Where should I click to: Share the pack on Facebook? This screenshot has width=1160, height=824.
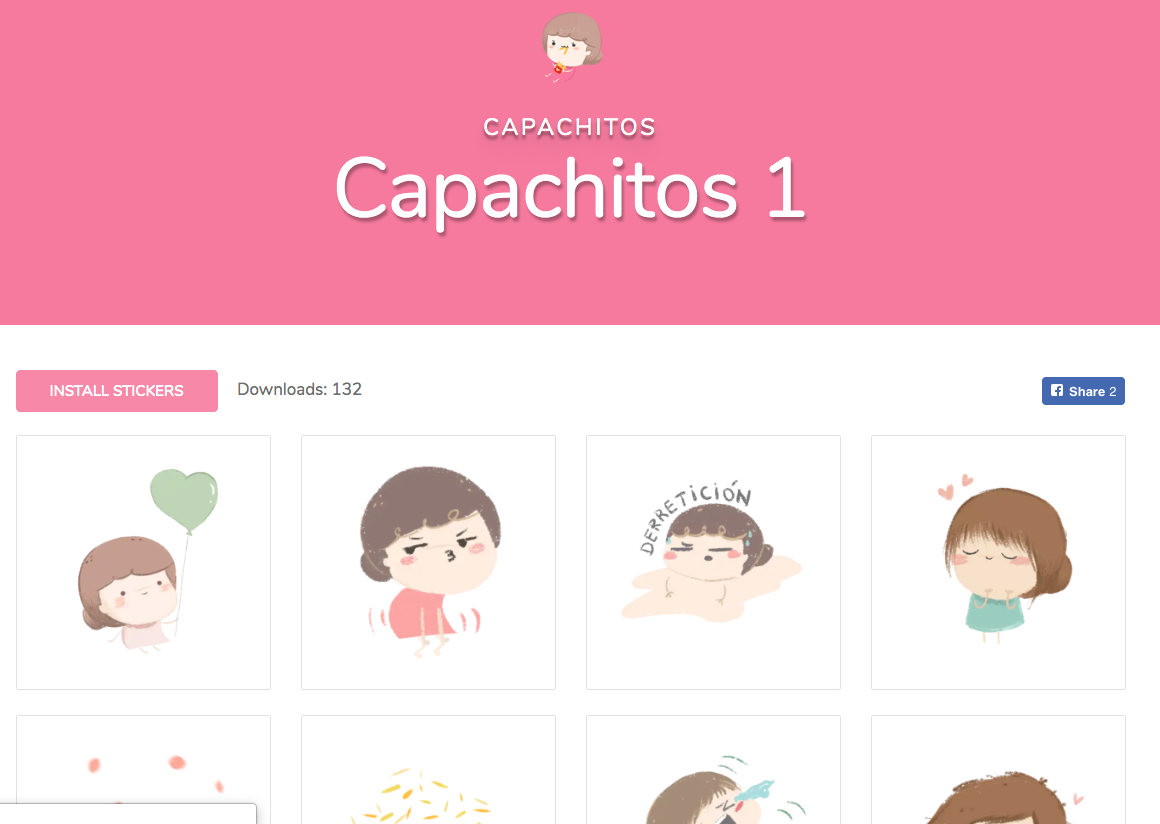(x=1083, y=391)
